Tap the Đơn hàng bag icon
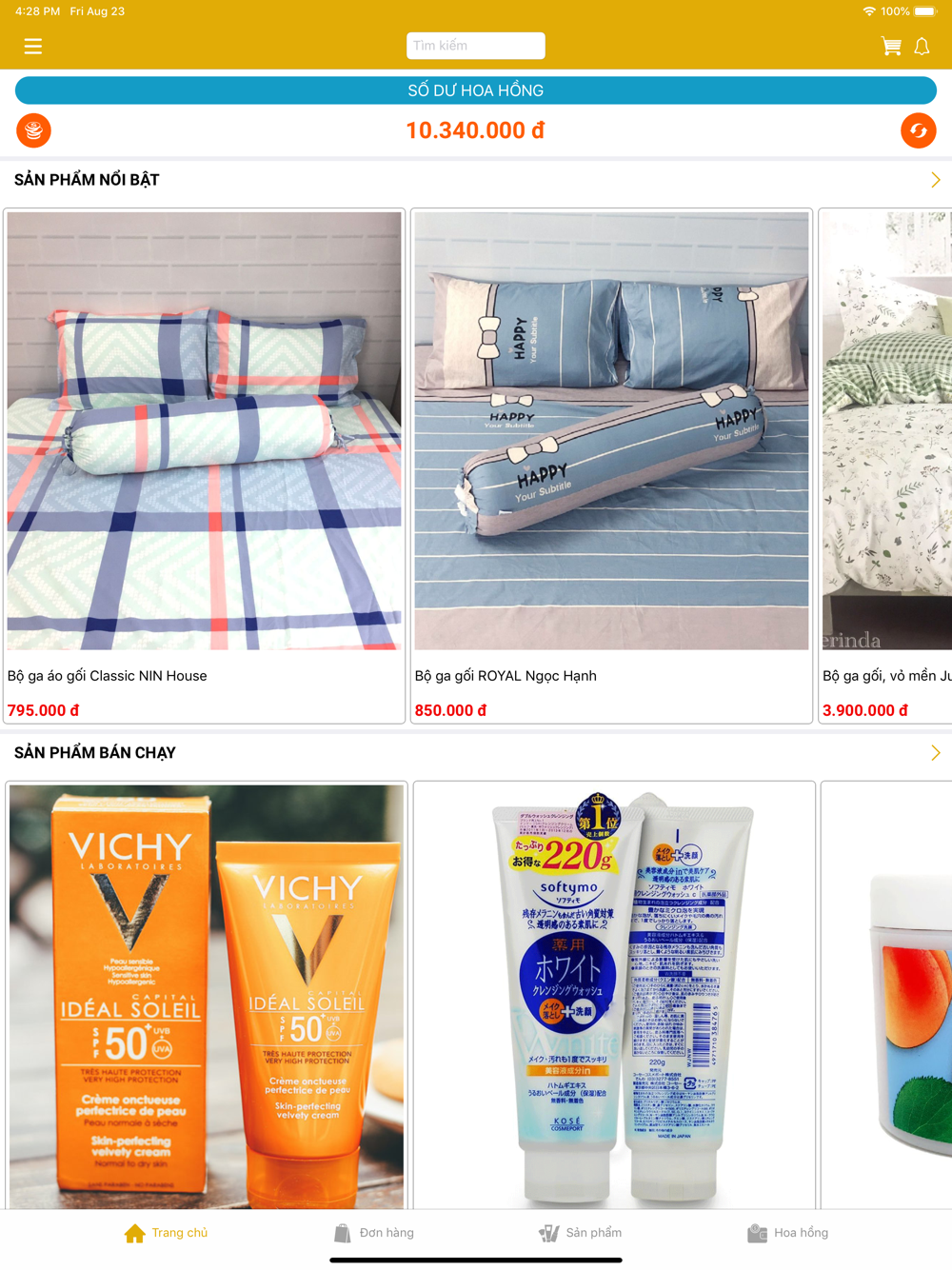952x1270 pixels. pos(343,1233)
